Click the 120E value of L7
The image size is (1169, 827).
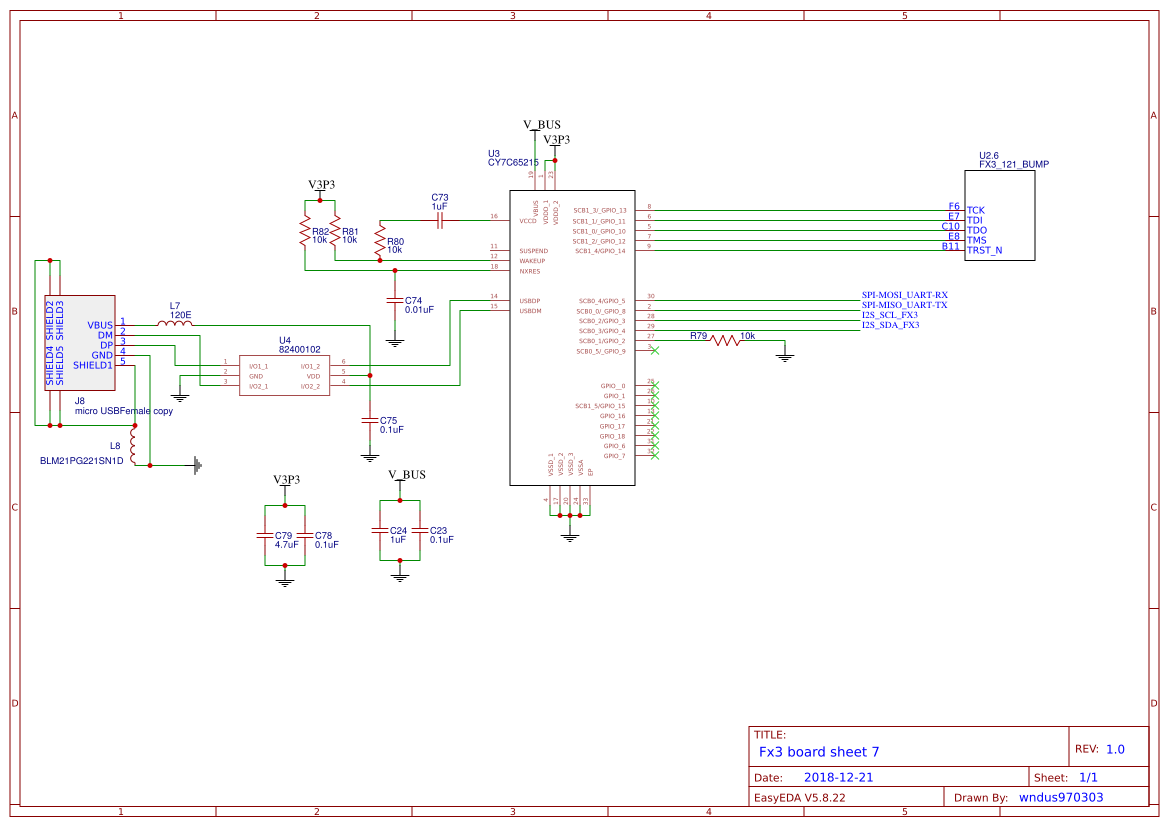coord(180,315)
